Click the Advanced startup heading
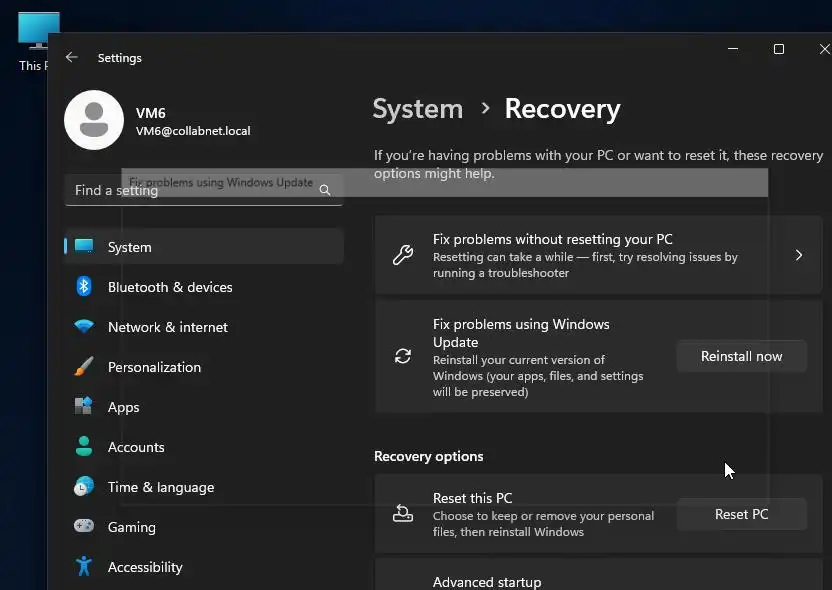The image size is (832, 590). tap(487, 582)
